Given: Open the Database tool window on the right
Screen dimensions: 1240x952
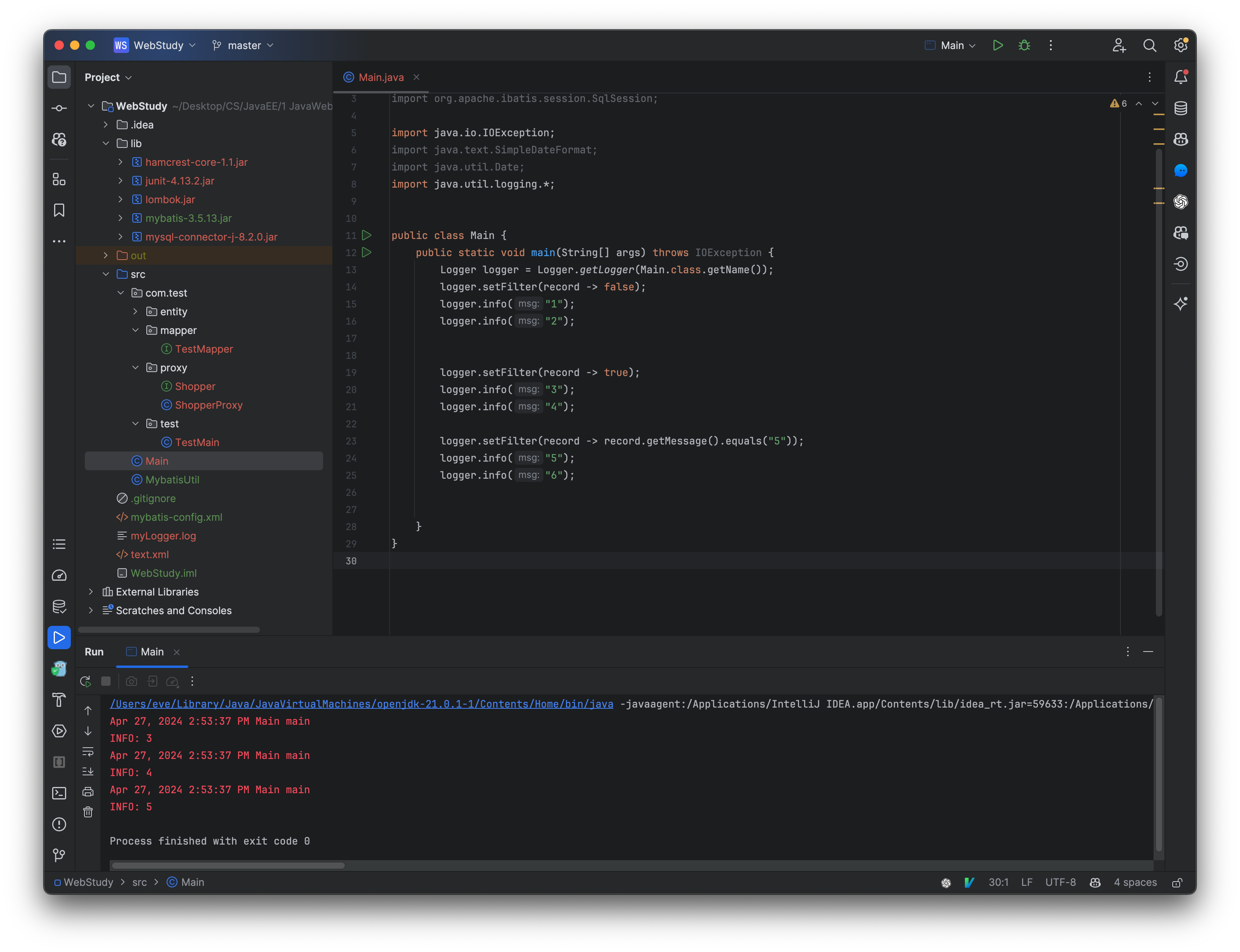Looking at the screenshot, I should pyautogui.click(x=1182, y=108).
